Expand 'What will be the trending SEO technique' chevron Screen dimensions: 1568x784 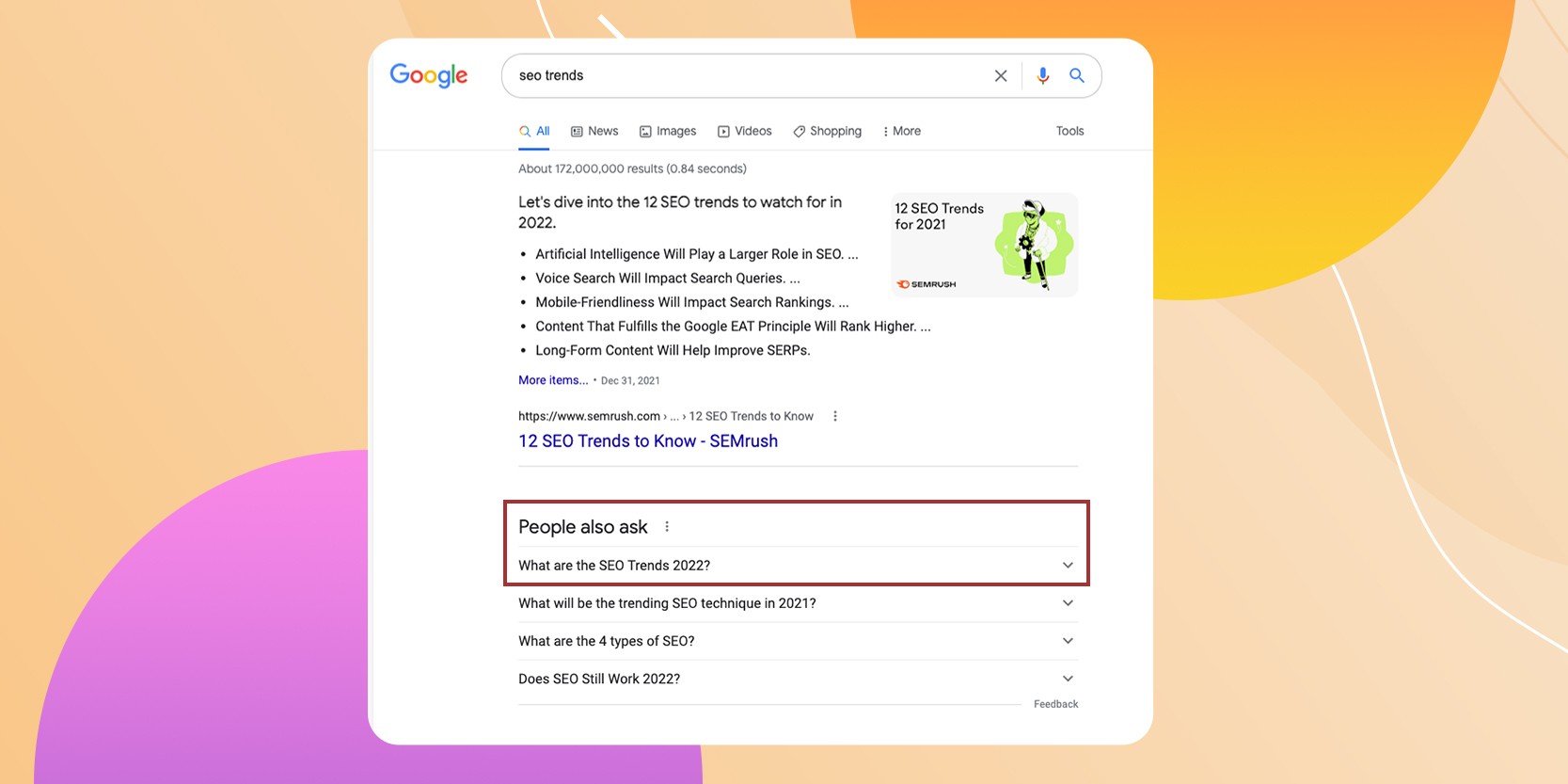point(1068,603)
